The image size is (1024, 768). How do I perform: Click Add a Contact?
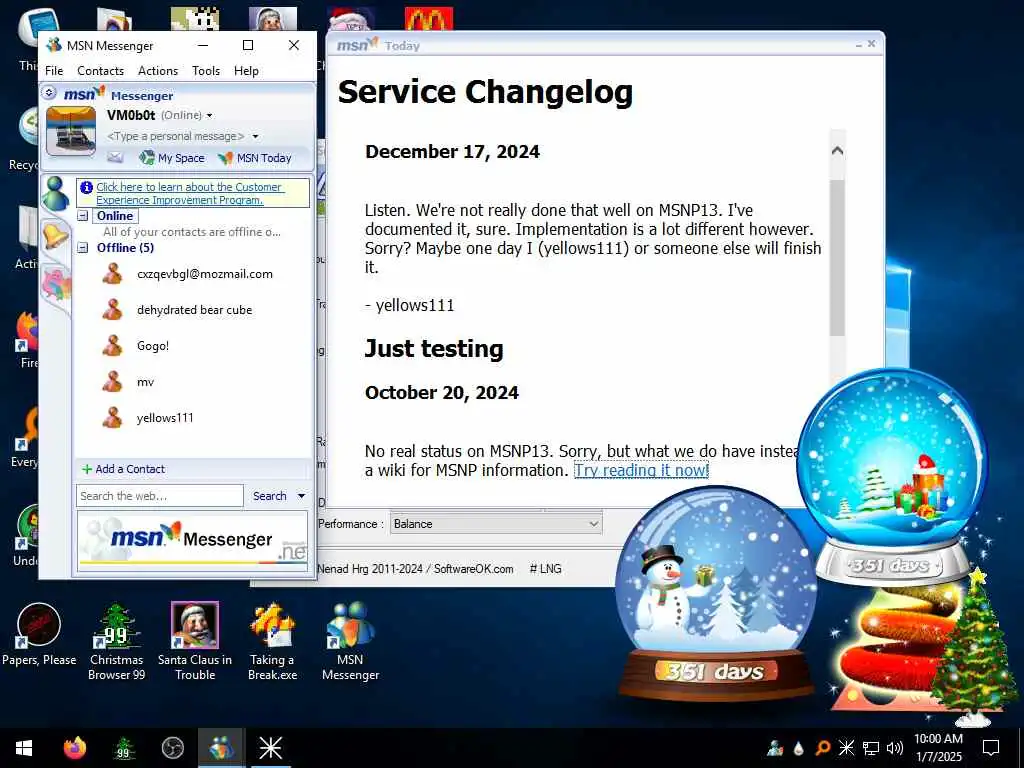coord(123,469)
